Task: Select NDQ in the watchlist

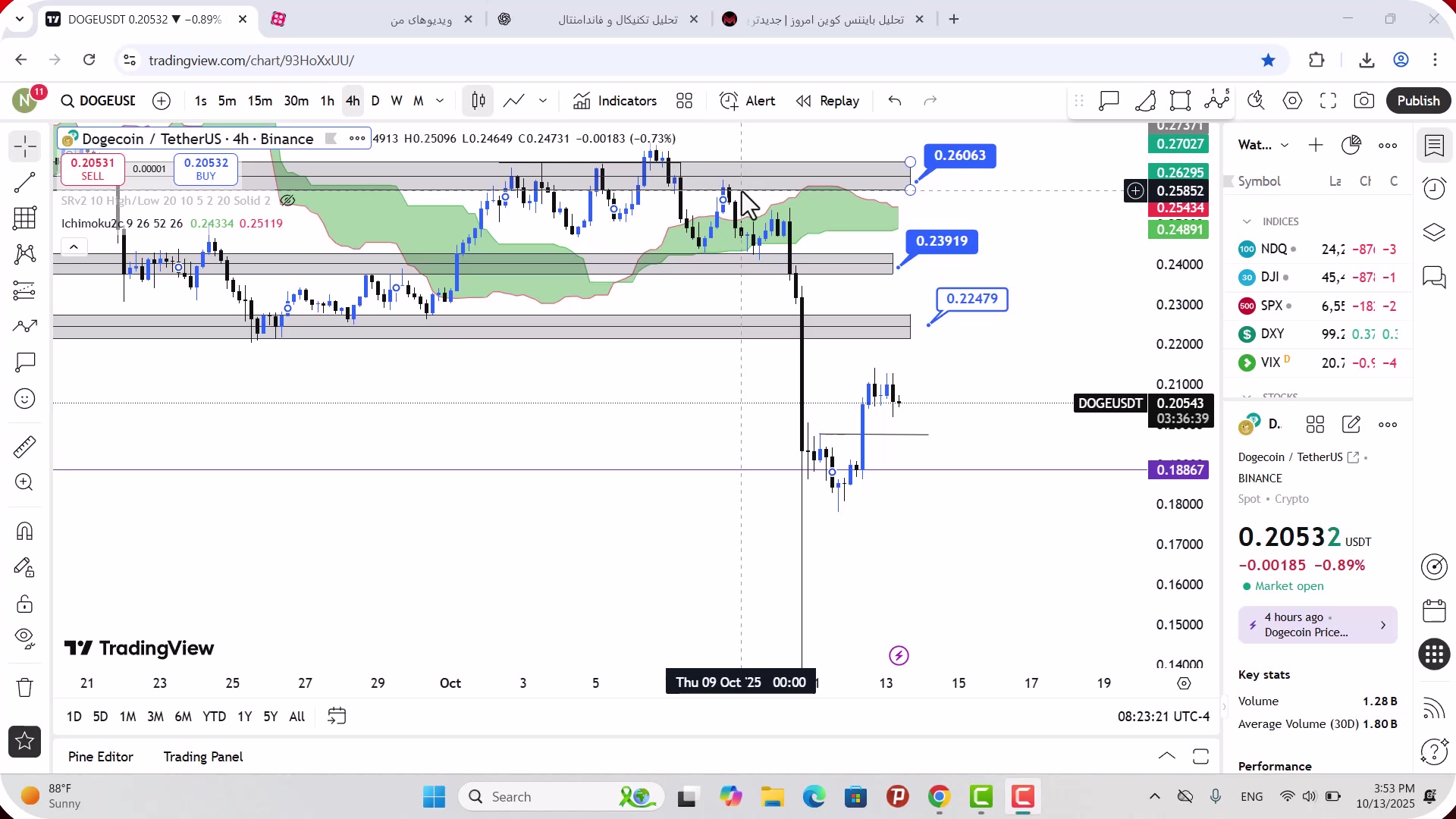Action: (x=1318, y=249)
